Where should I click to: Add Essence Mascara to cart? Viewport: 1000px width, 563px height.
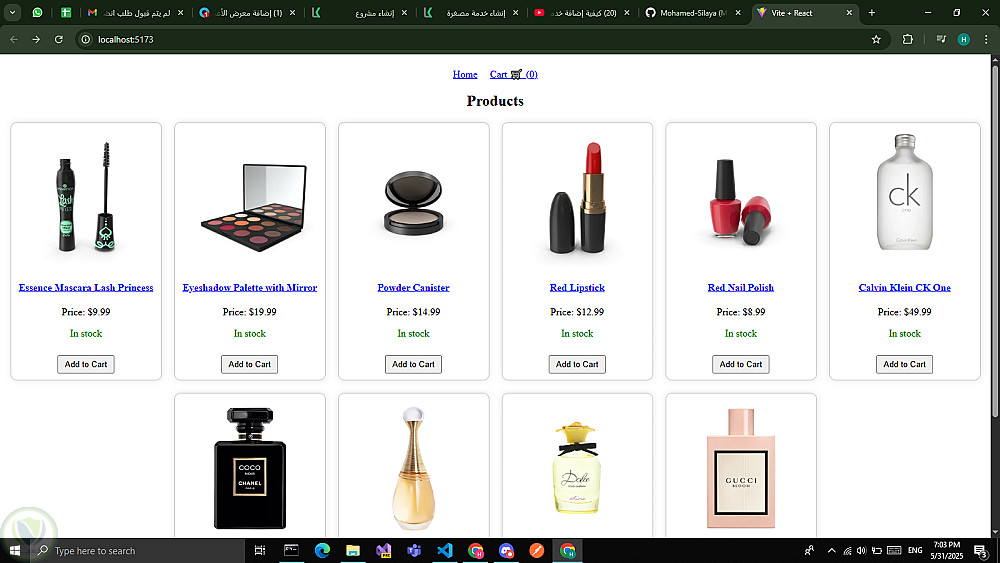[x=86, y=364]
